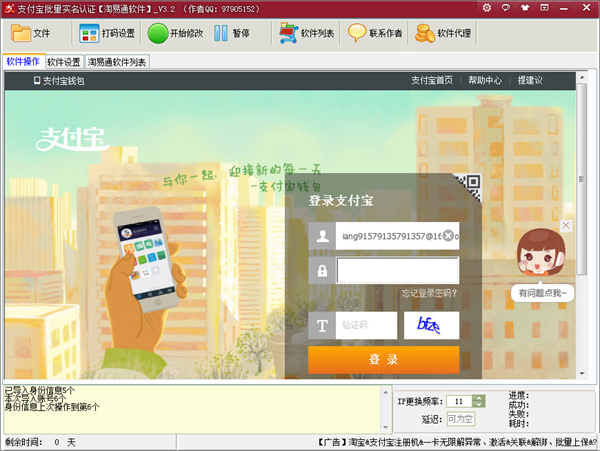The height and width of the screenshot is (451, 600).
Task: Click the IP更换频率 value field
Action: tap(459, 401)
